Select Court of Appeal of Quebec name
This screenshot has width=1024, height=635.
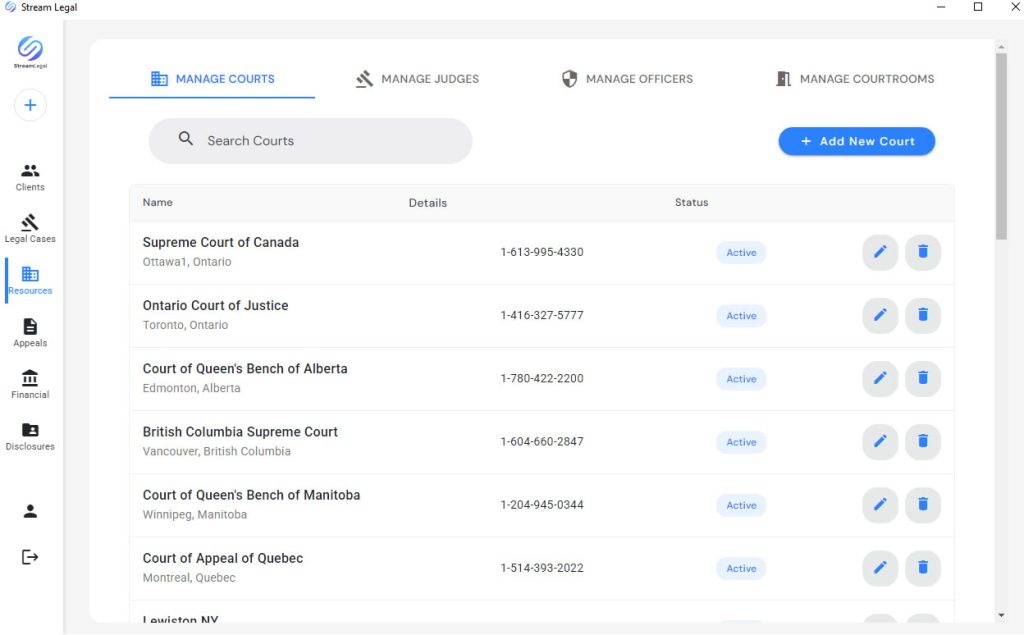click(223, 559)
